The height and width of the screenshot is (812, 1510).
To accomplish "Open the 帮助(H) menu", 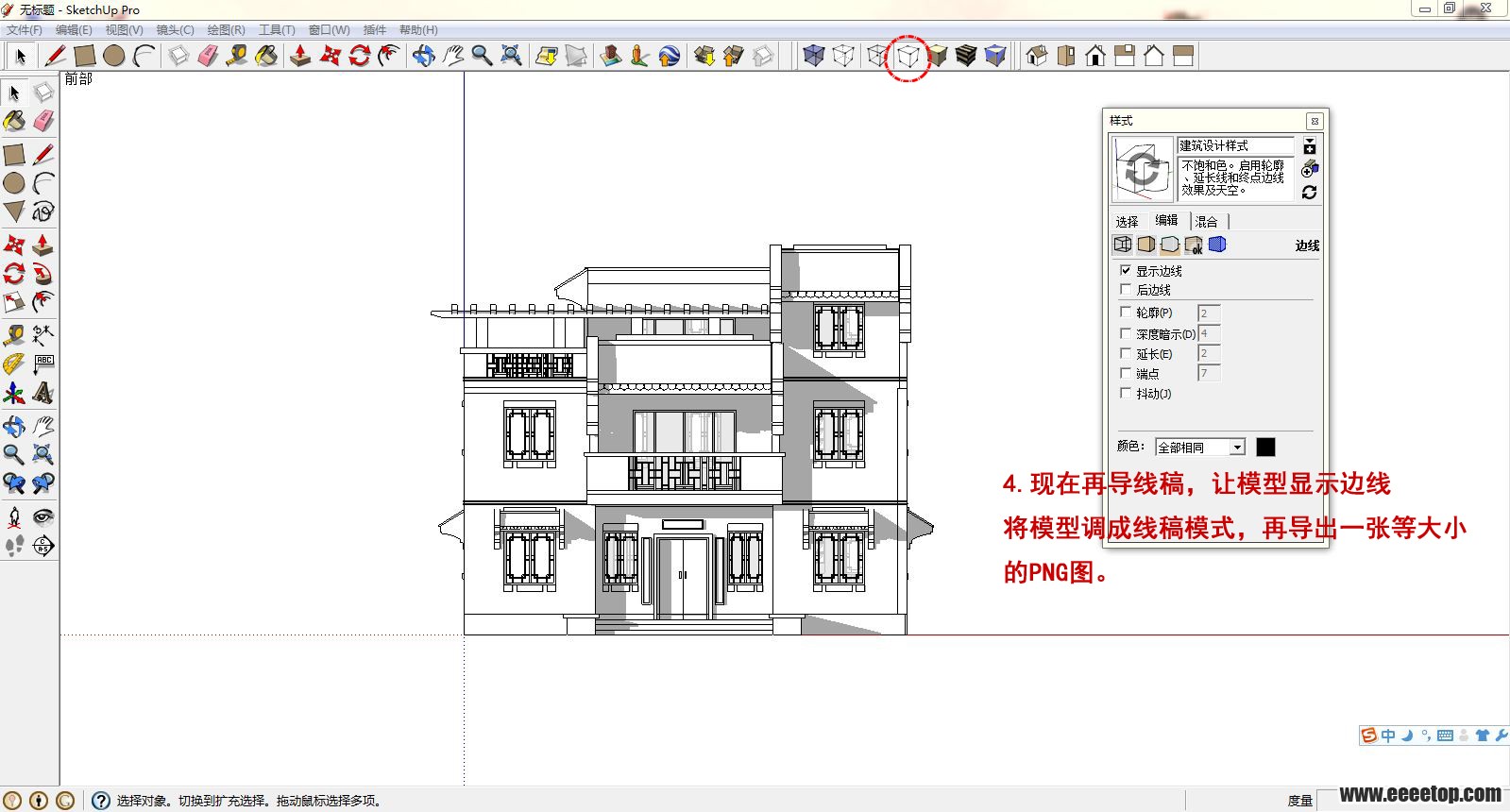I will 418,30.
